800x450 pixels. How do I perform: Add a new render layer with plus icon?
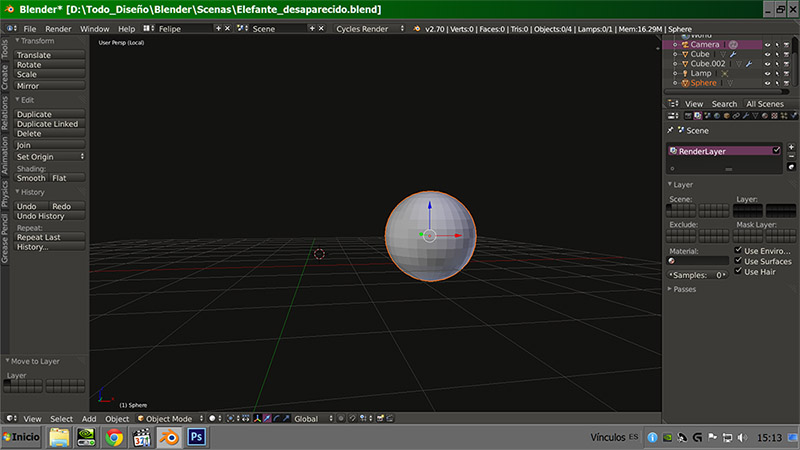click(x=791, y=147)
